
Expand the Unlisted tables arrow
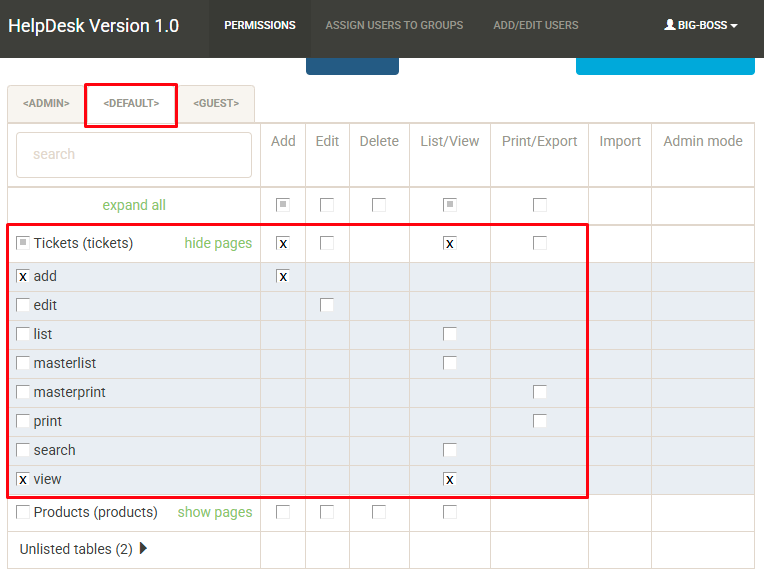[144, 548]
